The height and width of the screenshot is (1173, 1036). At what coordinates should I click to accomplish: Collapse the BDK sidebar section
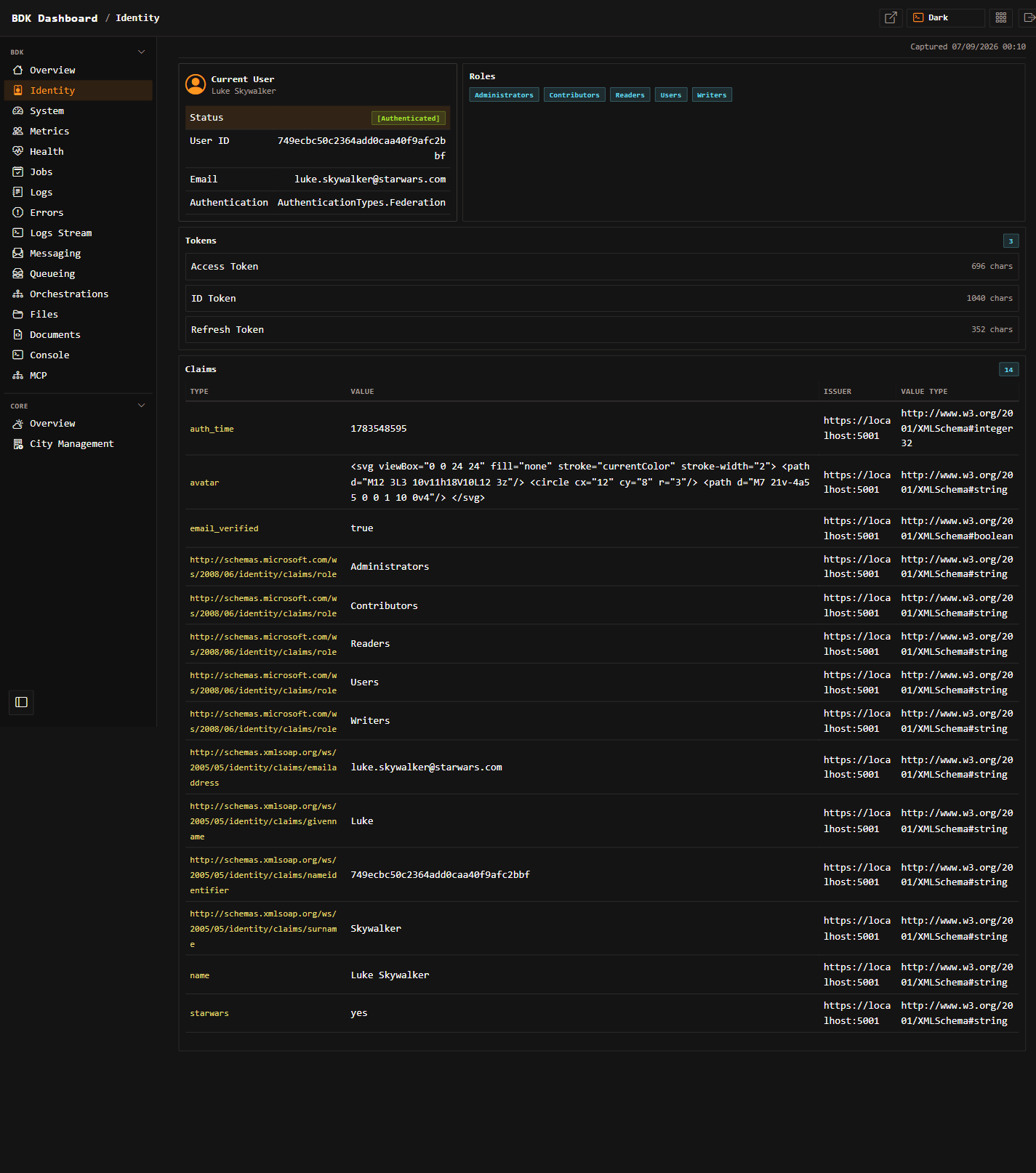pyautogui.click(x=142, y=52)
